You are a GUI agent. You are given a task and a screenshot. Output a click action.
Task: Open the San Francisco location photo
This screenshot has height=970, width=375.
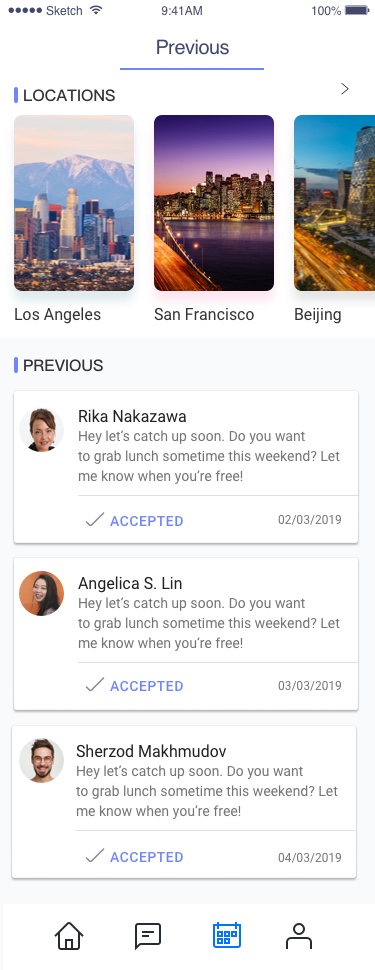(214, 203)
